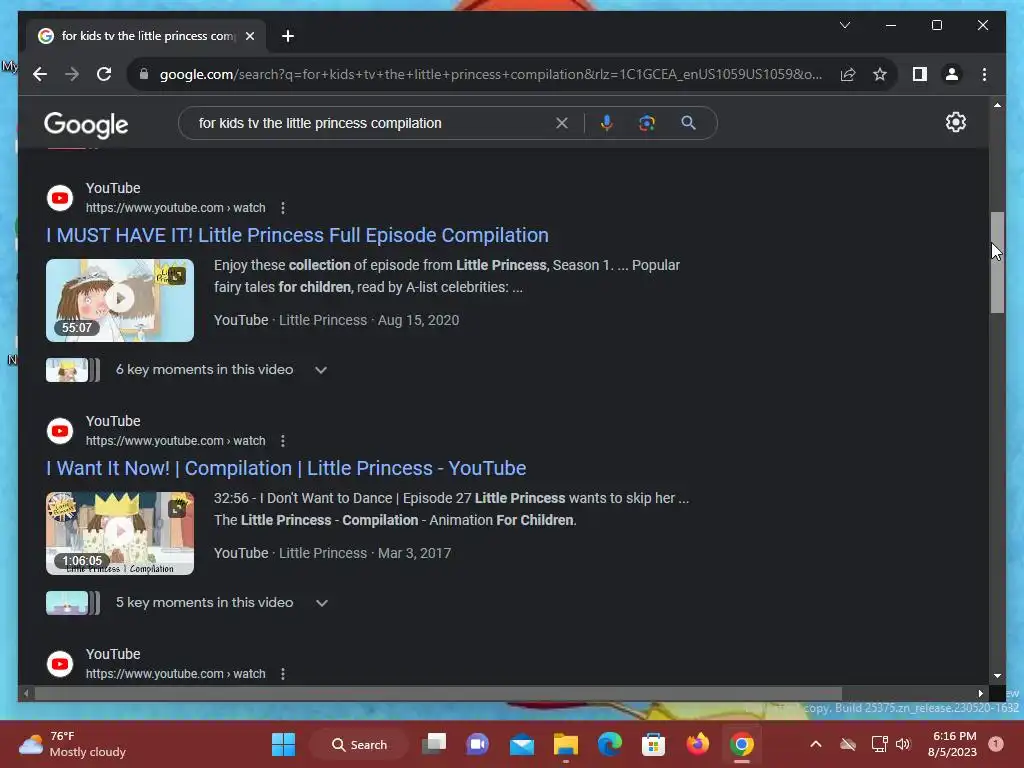Bookmark this tab with star icon
Viewport: 1024px width, 768px height.
pos(880,74)
